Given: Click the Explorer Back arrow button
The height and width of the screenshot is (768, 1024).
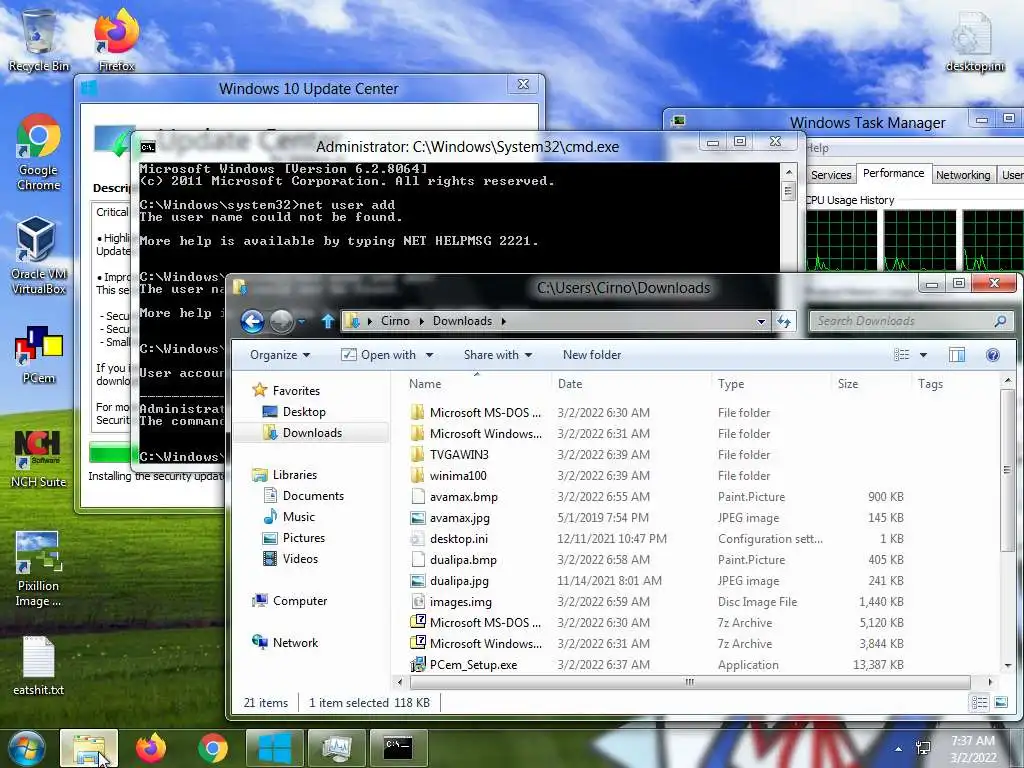Looking at the screenshot, I should point(252,321).
